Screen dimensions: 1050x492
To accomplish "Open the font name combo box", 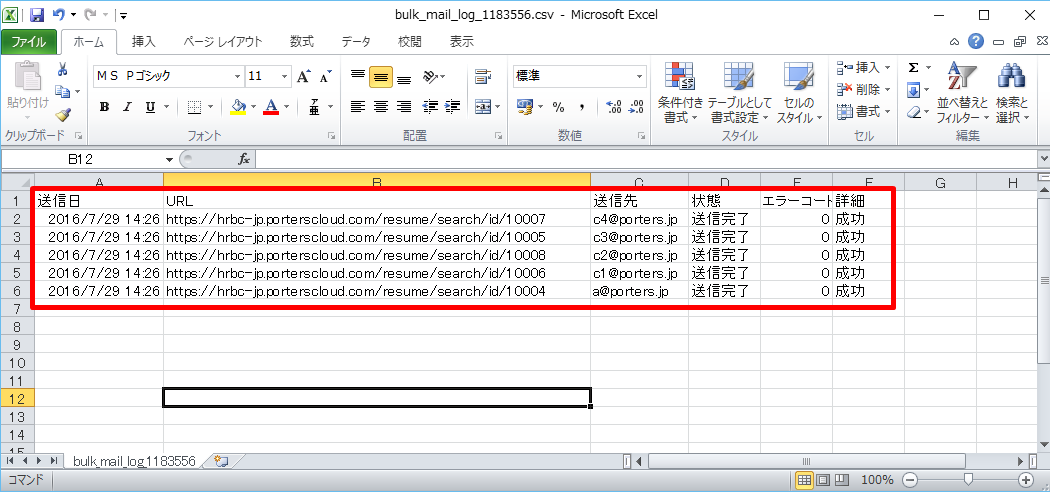I will click(169, 76).
